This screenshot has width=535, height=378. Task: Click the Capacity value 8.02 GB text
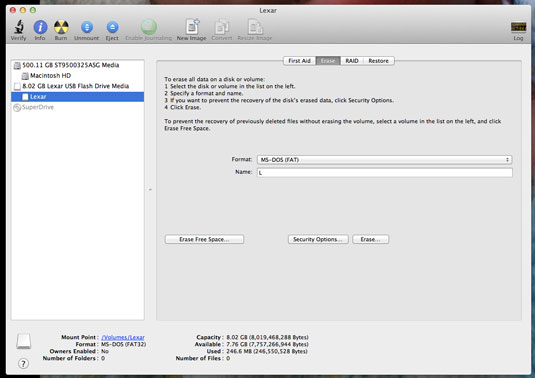[x=268, y=337]
